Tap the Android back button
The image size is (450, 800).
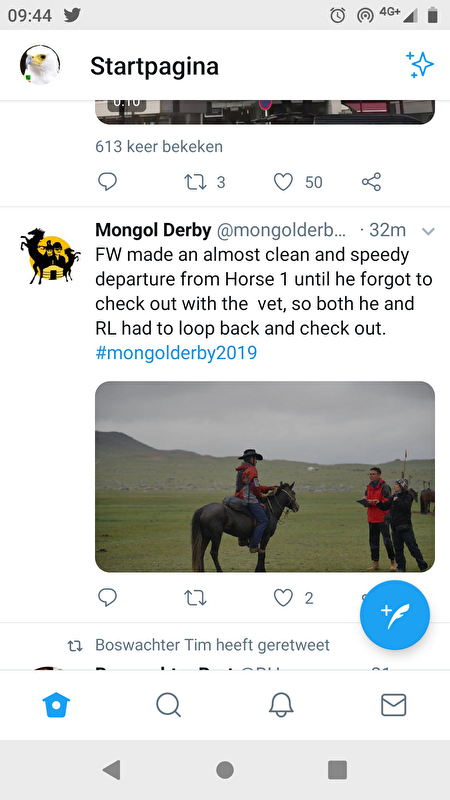point(112,770)
